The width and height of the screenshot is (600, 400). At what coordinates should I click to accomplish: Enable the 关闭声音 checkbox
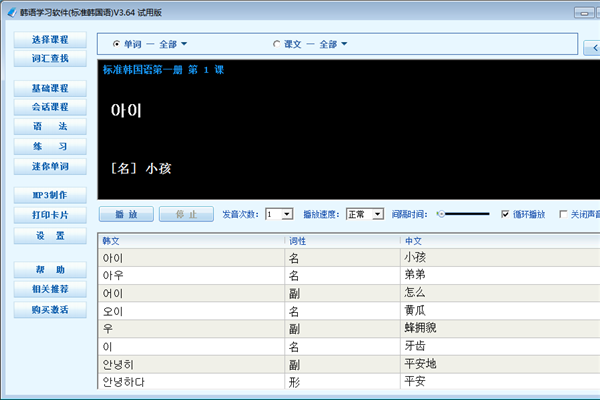563,214
